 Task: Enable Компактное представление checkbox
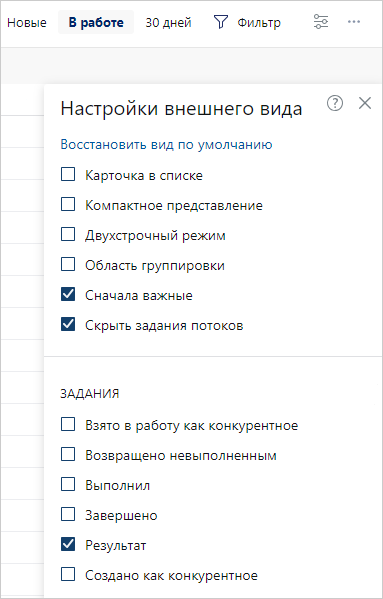(x=68, y=205)
